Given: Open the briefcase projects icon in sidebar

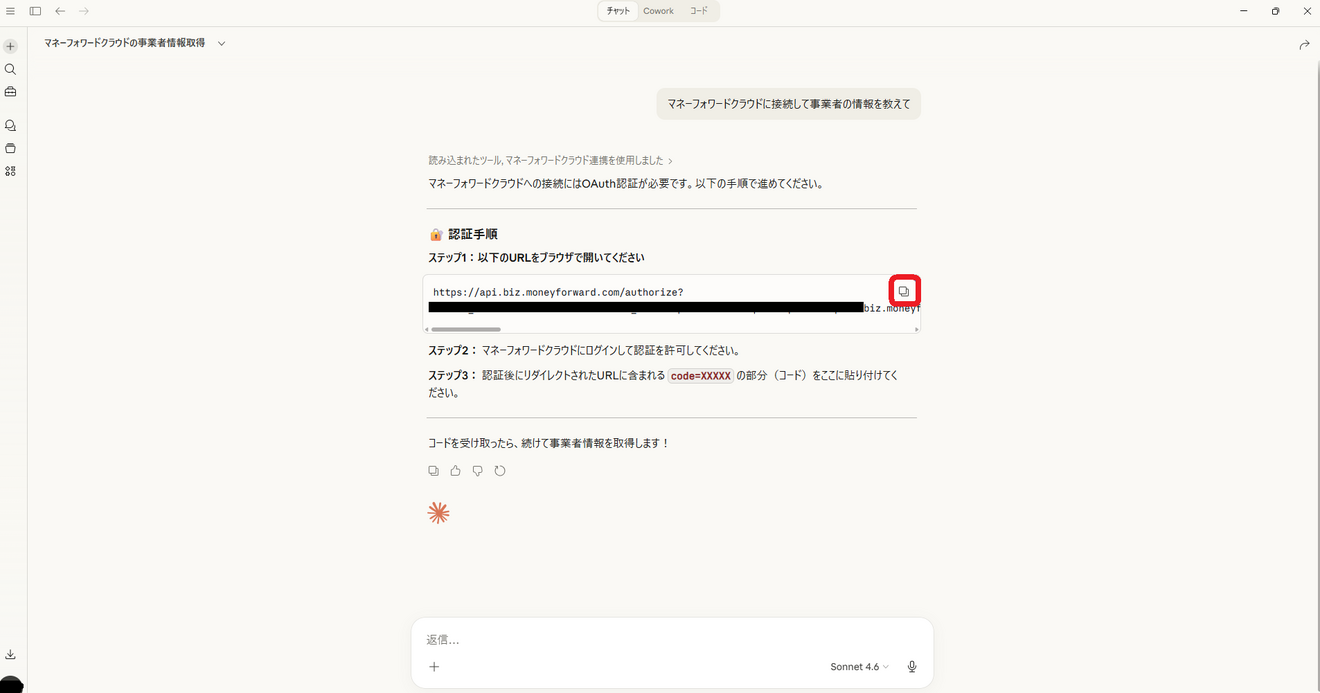Looking at the screenshot, I should pyautogui.click(x=10, y=91).
